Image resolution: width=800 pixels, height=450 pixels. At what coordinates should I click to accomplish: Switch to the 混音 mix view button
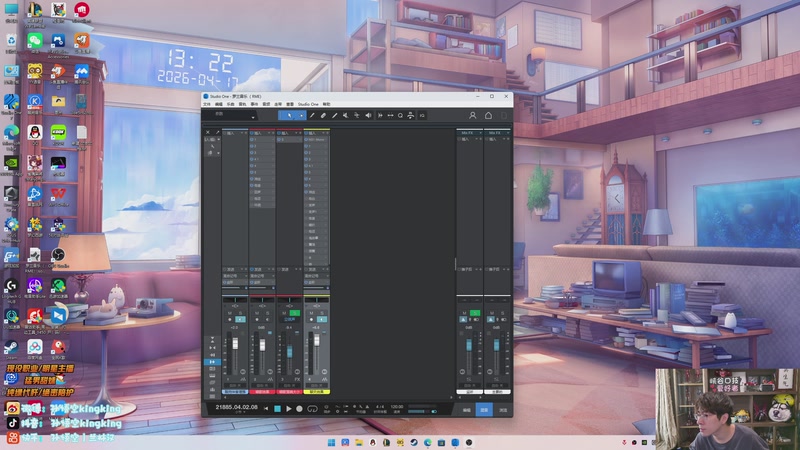point(484,410)
